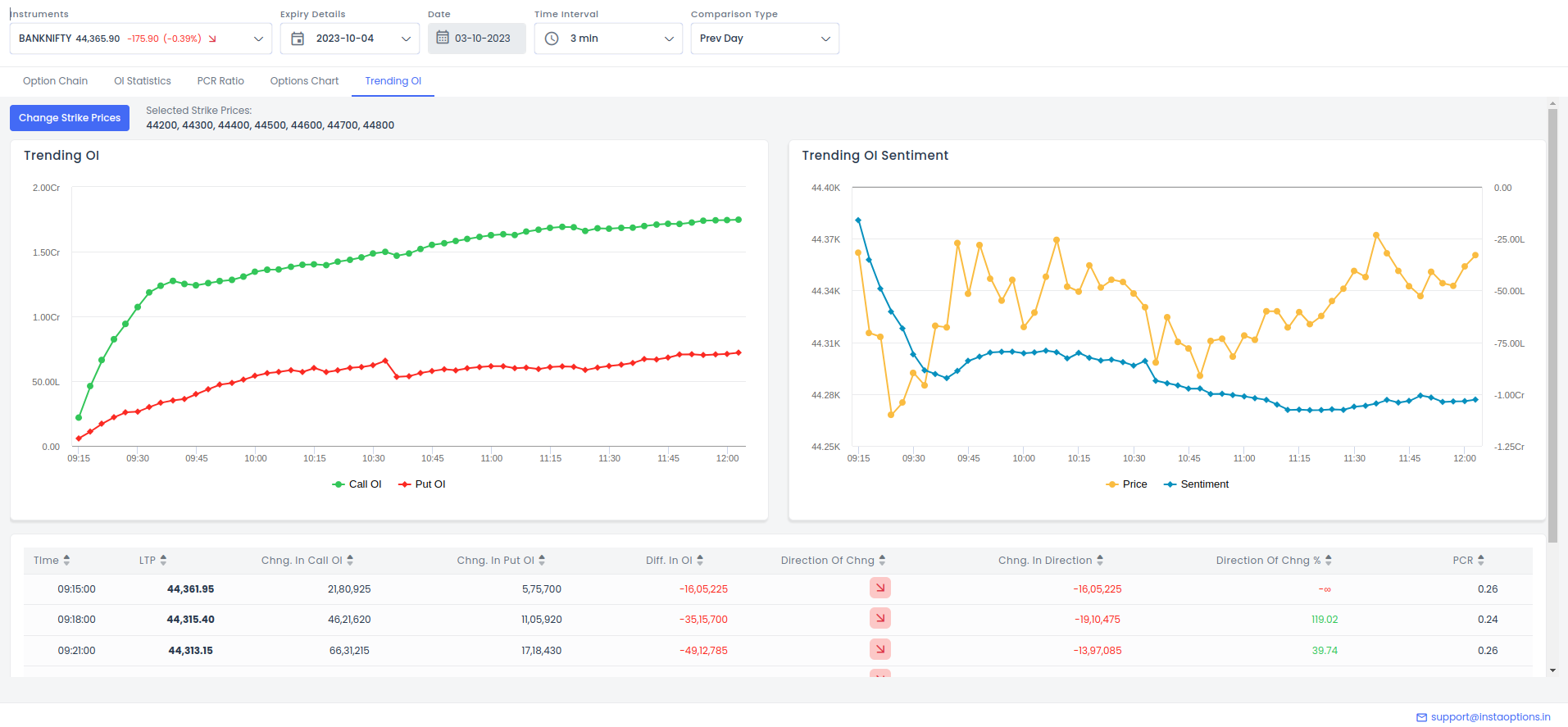Click the page vertical scrollbar thumb
The image size is (1568, 727).
(1552, 325)
